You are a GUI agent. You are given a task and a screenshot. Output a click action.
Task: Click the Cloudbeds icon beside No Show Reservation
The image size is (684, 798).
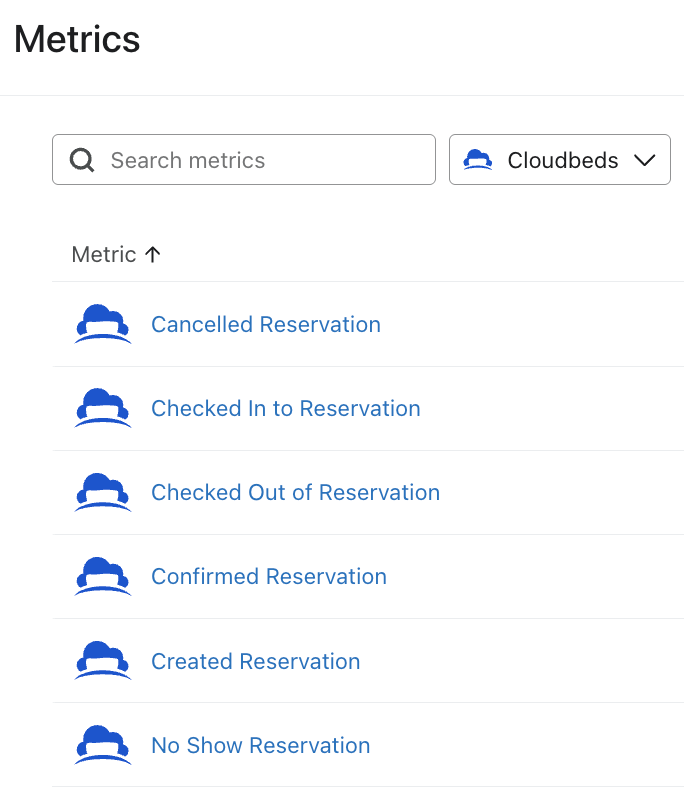103,745
